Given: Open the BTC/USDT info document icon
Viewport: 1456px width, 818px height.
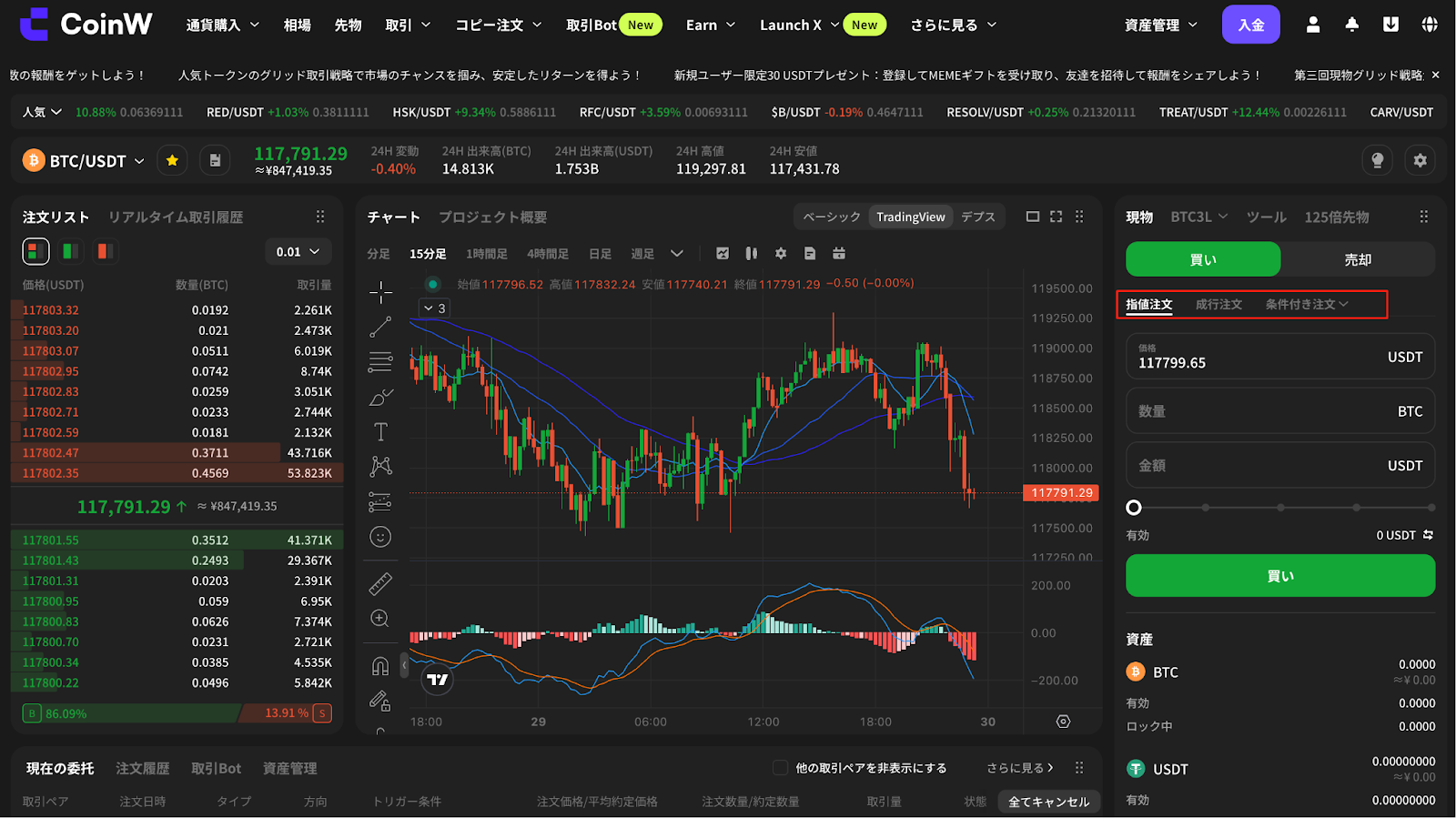Looking at the screenshot, I should (x=215, y=161).
